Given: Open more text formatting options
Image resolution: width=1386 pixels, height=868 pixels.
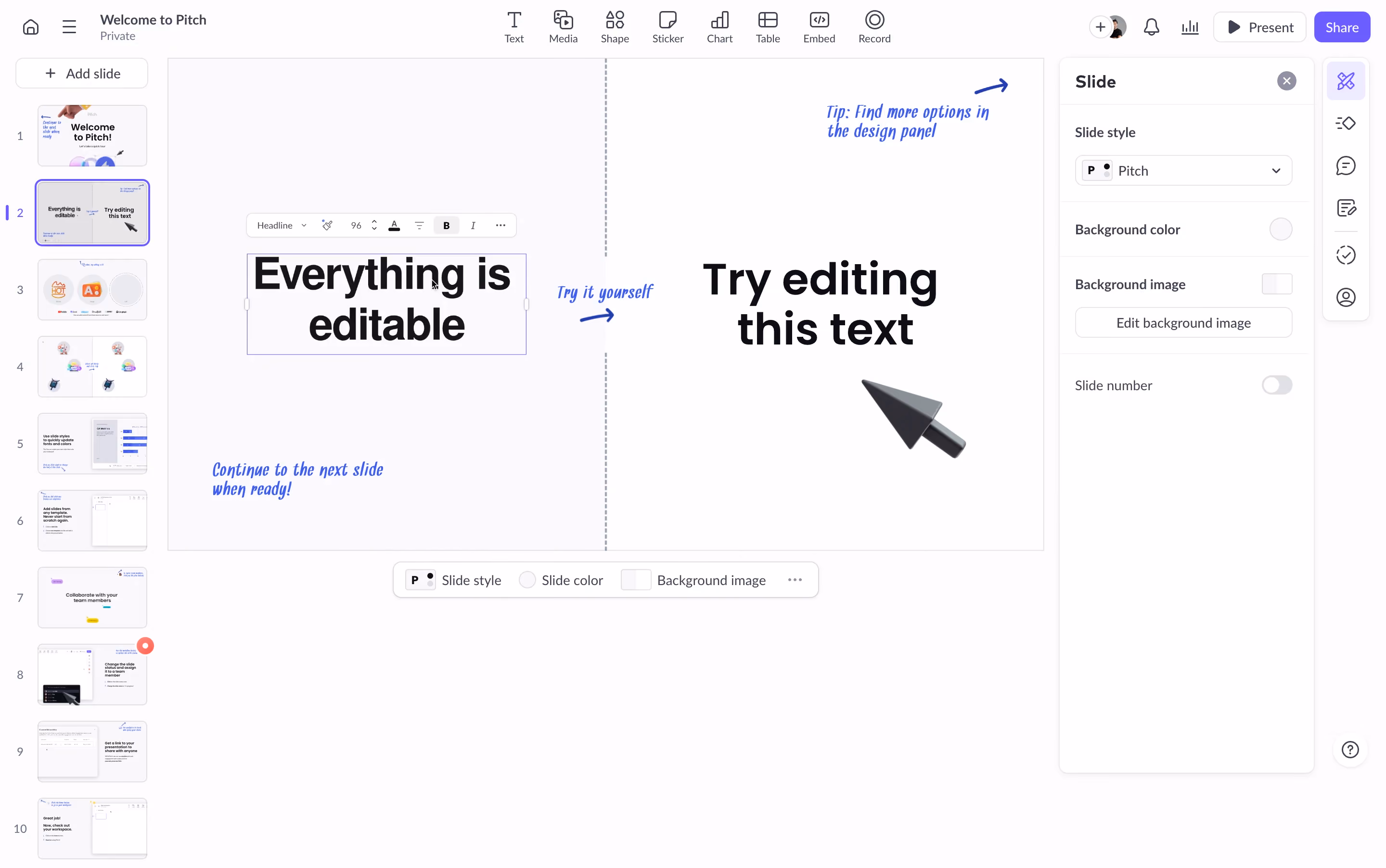Looking at the screenshot, I should [x=500, y=225].
